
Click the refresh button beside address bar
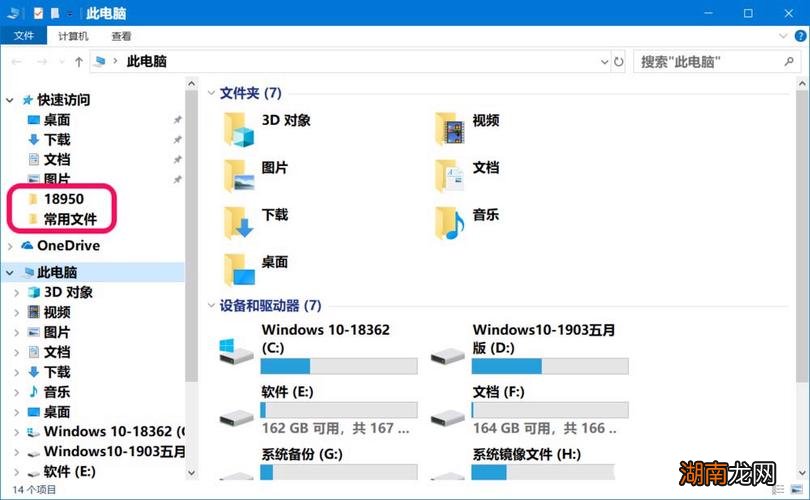pos(618,62)
